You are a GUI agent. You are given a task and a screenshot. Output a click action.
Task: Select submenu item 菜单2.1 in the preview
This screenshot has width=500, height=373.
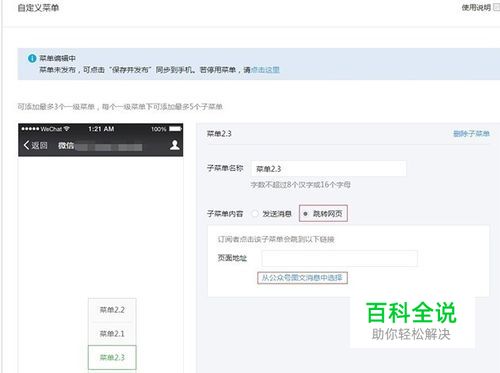(x=112, y=334)
